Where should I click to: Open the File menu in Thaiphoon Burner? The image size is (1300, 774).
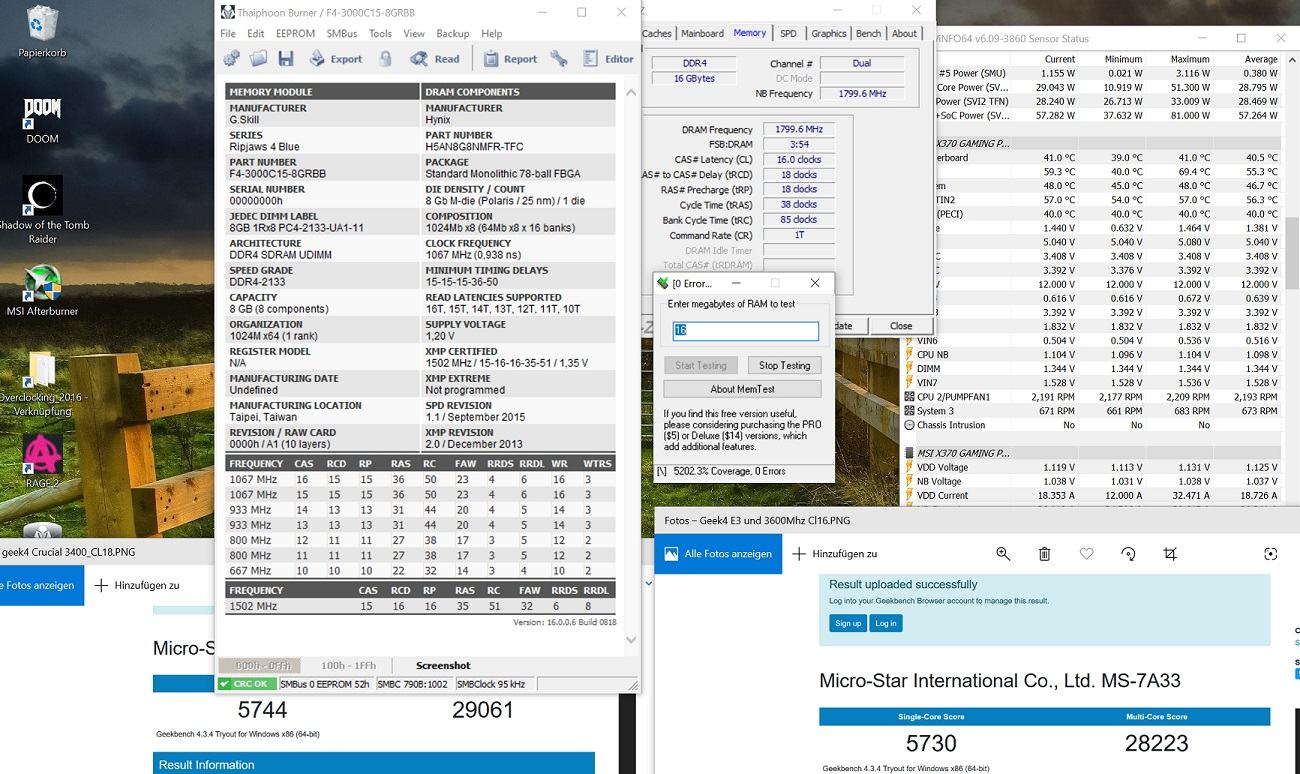(228, 33)
